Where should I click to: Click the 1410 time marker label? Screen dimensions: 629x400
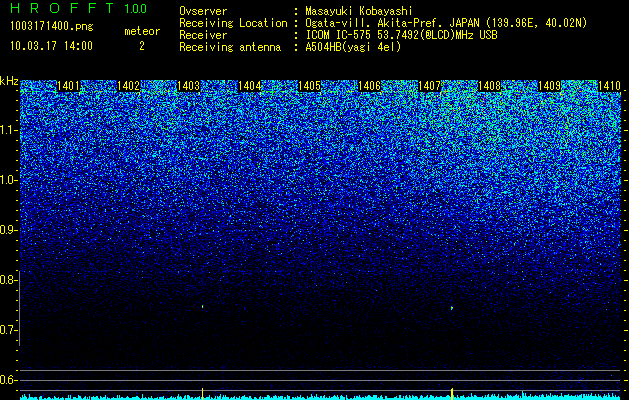(x=609, y=86)
